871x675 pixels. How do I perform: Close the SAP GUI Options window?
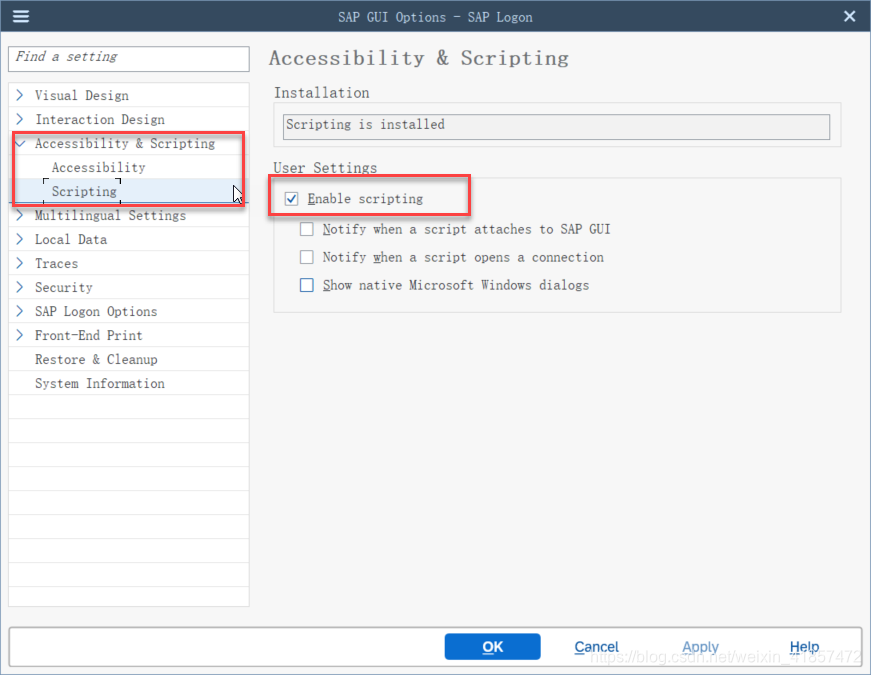pyautogui.click(x=849, y=17)
